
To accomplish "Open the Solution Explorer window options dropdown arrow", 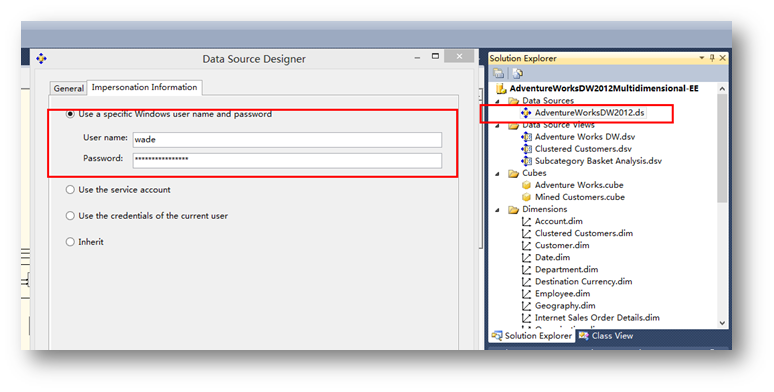I will (701, 58).
